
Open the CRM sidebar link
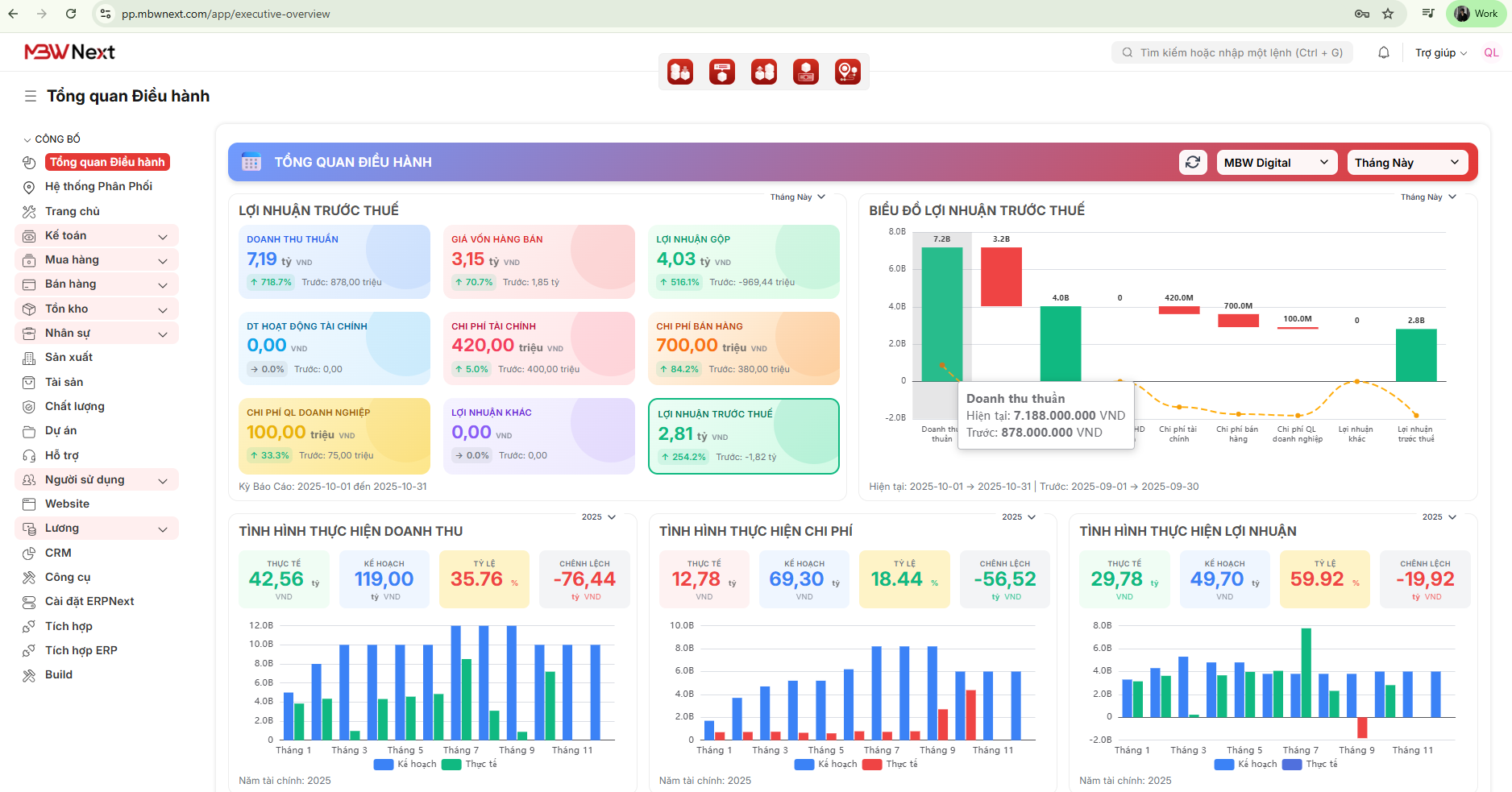[58, 553]
